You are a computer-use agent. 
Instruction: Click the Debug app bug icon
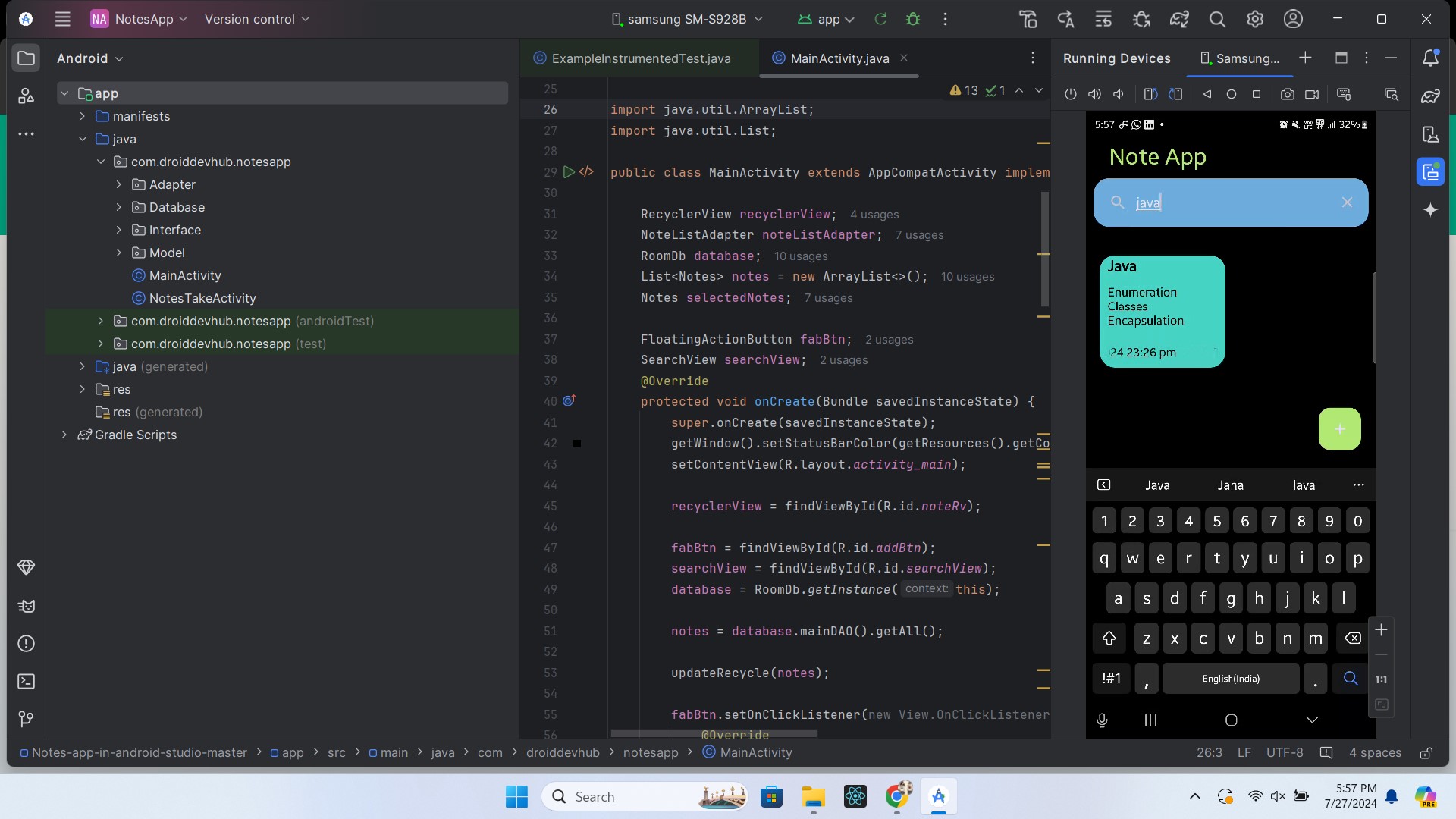[913, 19]
